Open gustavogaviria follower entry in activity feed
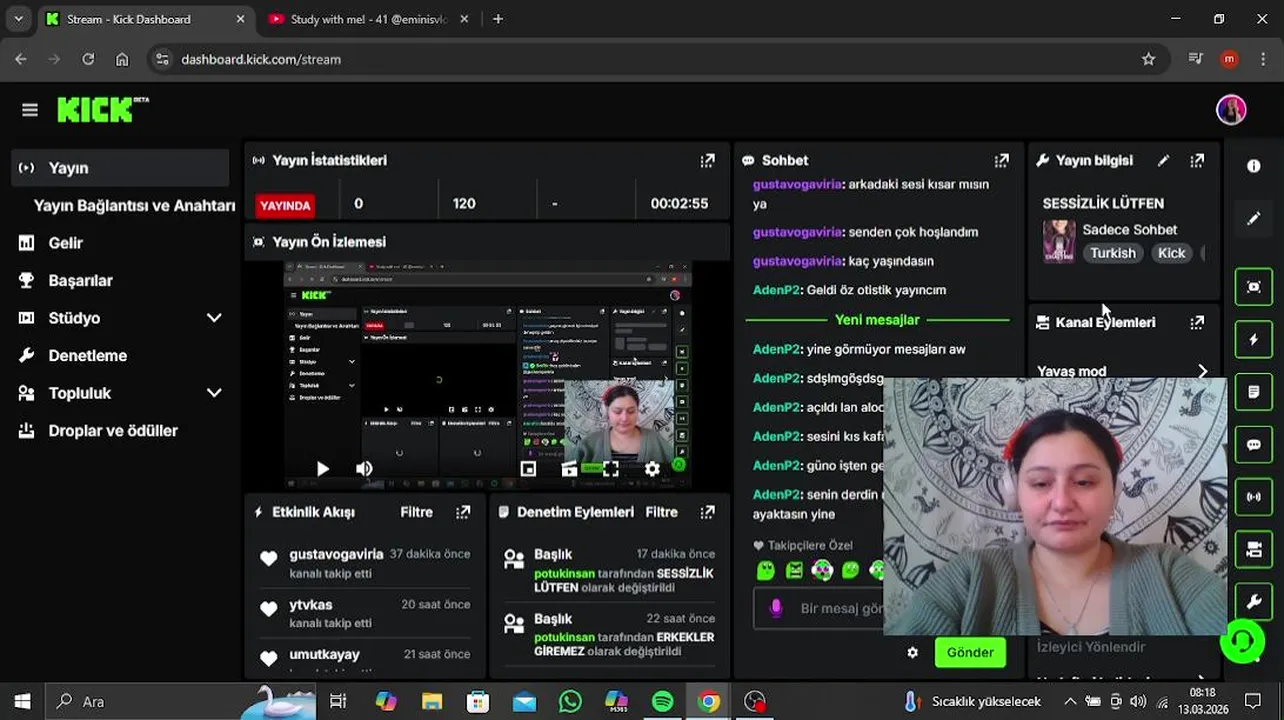The height and width of the screenshot is (720, 1284). 366,562
